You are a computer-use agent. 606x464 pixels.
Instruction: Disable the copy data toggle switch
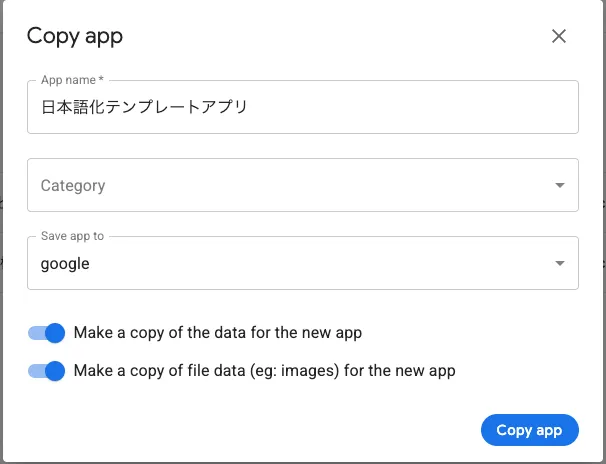[x=46, y=332]
